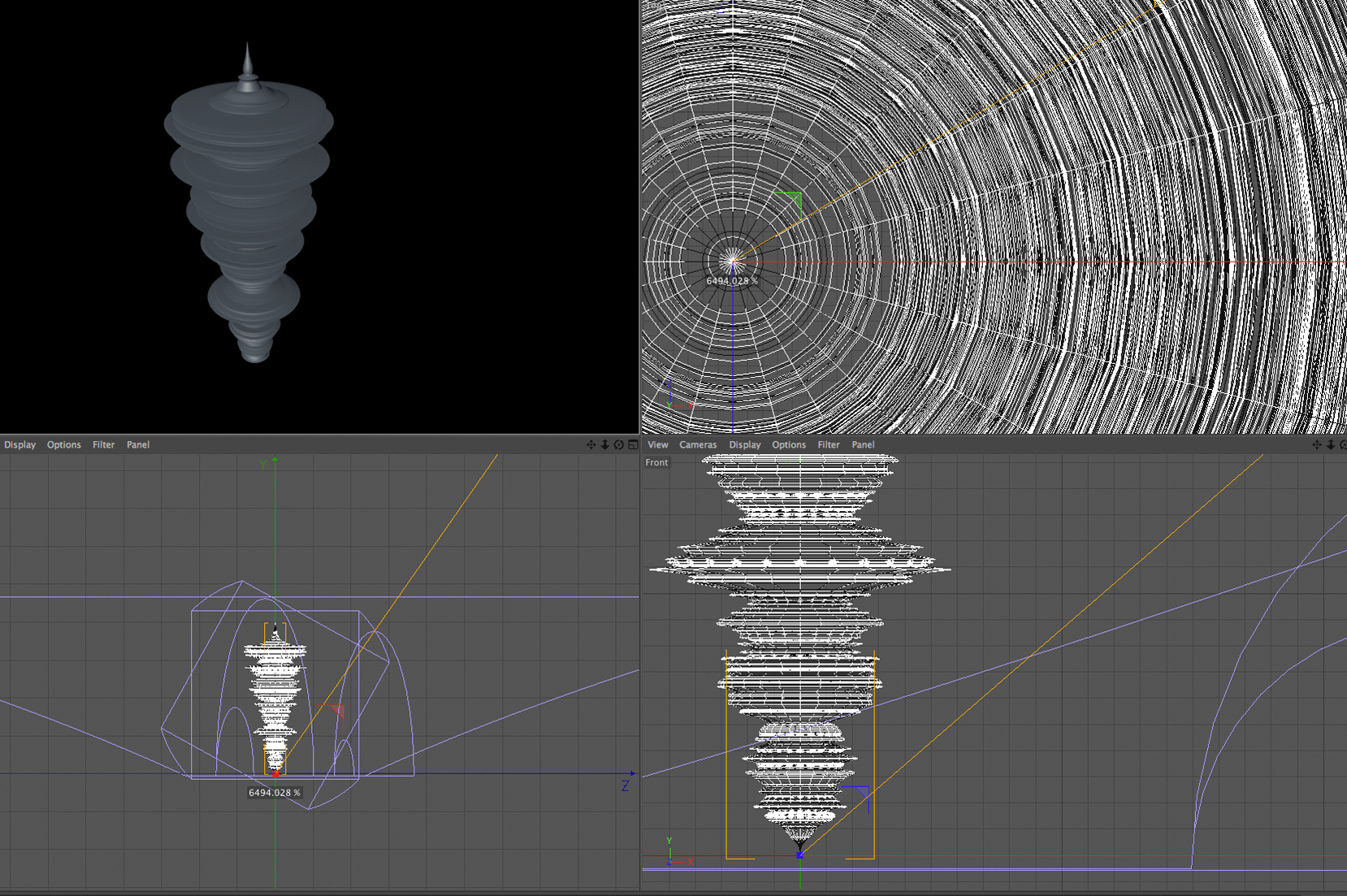The height and width of the screenshot is (896, 1347).
Task: Open the Panel menu in Front viewport
Action: click(x=863, y=444)
